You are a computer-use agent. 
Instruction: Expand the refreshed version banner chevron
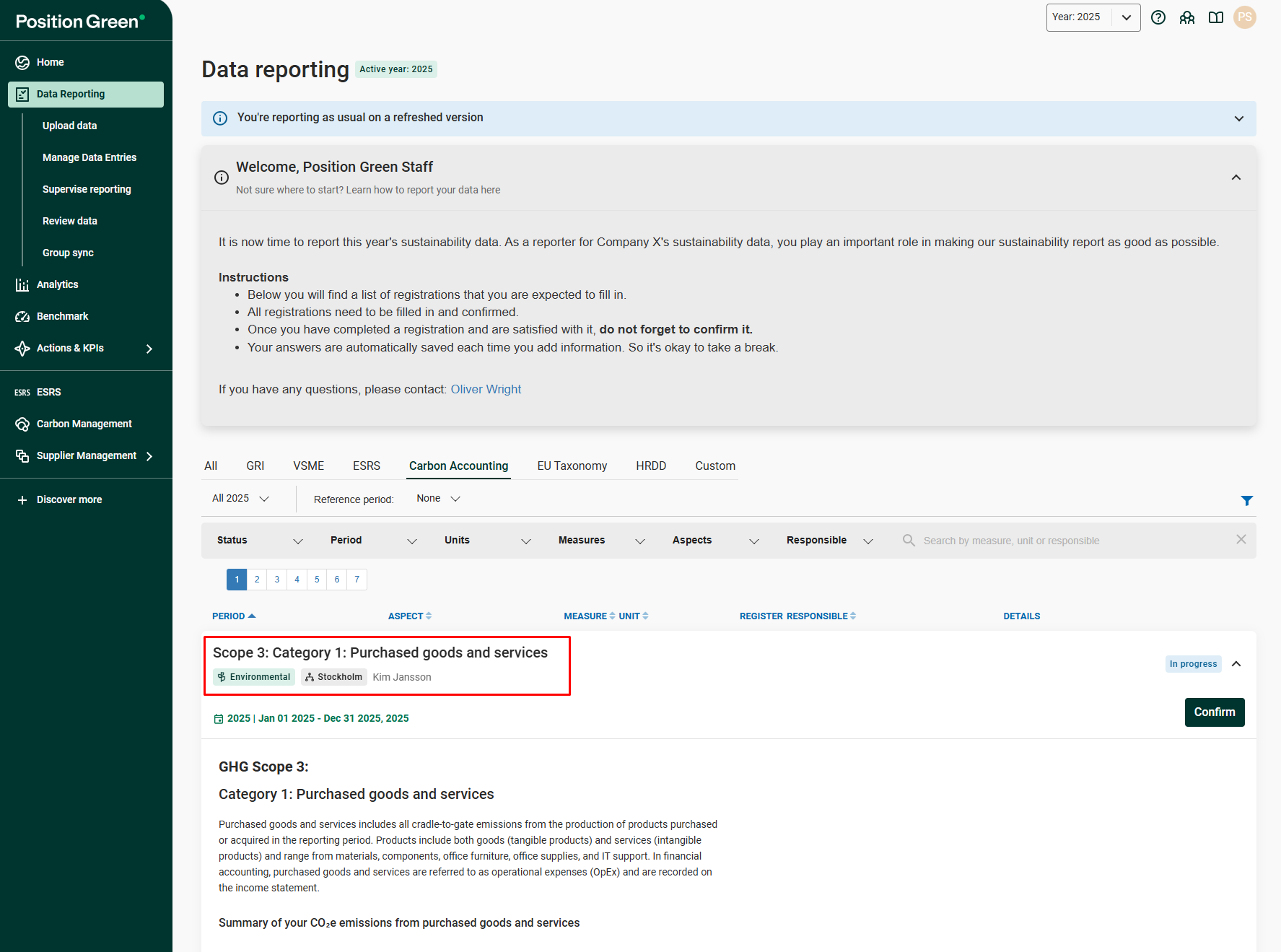(x=1239, y=118)
